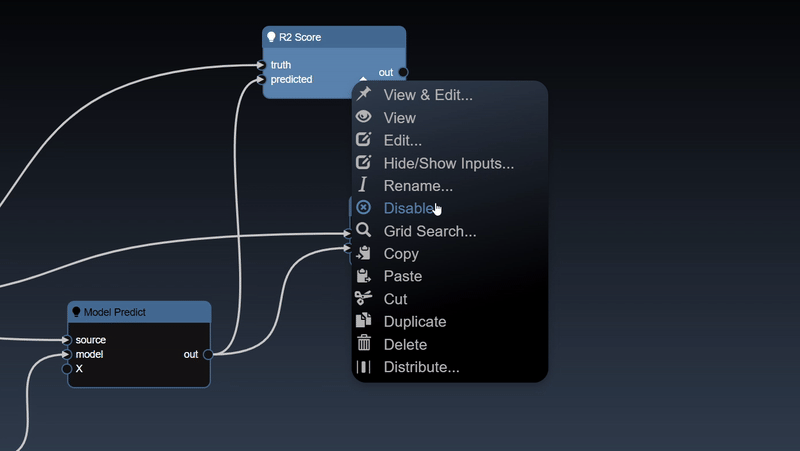The image size is (800, 451).
Task: Choose Copy from the context menu
Action: point(401,254)
